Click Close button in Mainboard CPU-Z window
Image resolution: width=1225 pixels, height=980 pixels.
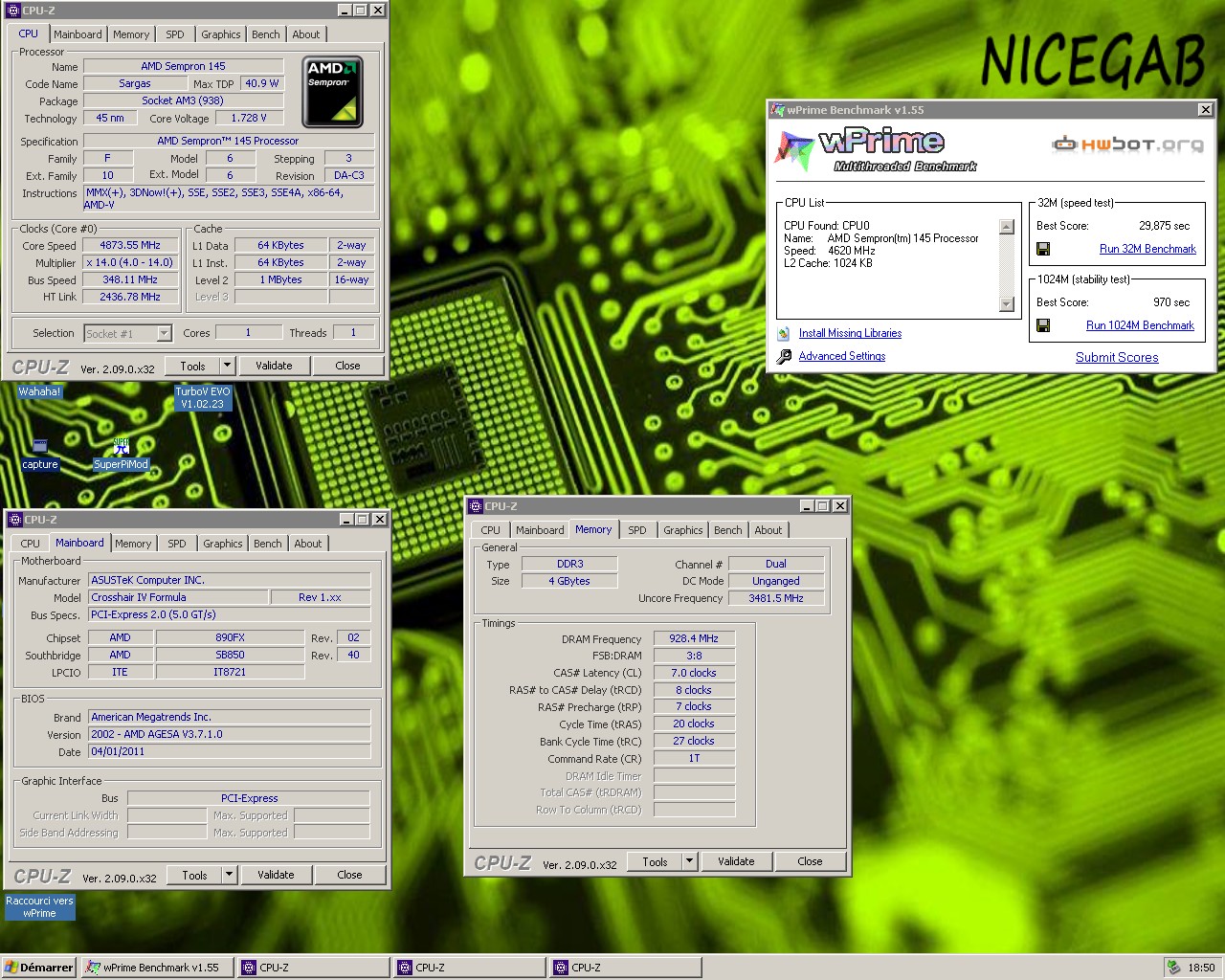(x=349, y=875)
